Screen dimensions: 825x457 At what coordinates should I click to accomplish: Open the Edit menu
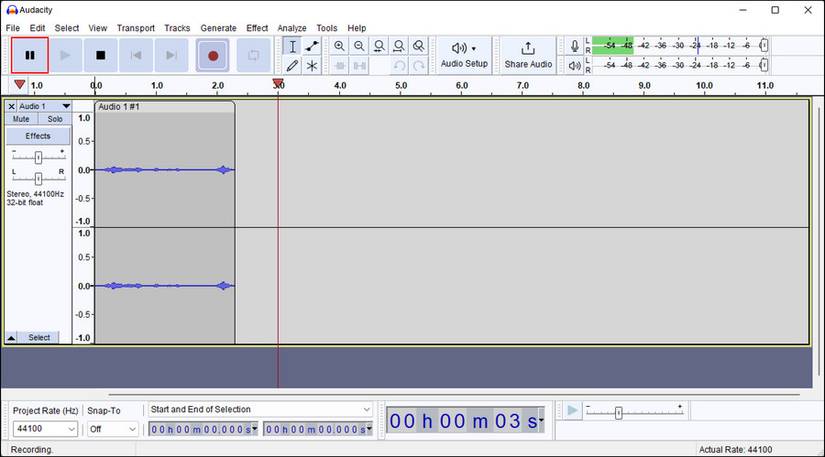tap(37, 28)
